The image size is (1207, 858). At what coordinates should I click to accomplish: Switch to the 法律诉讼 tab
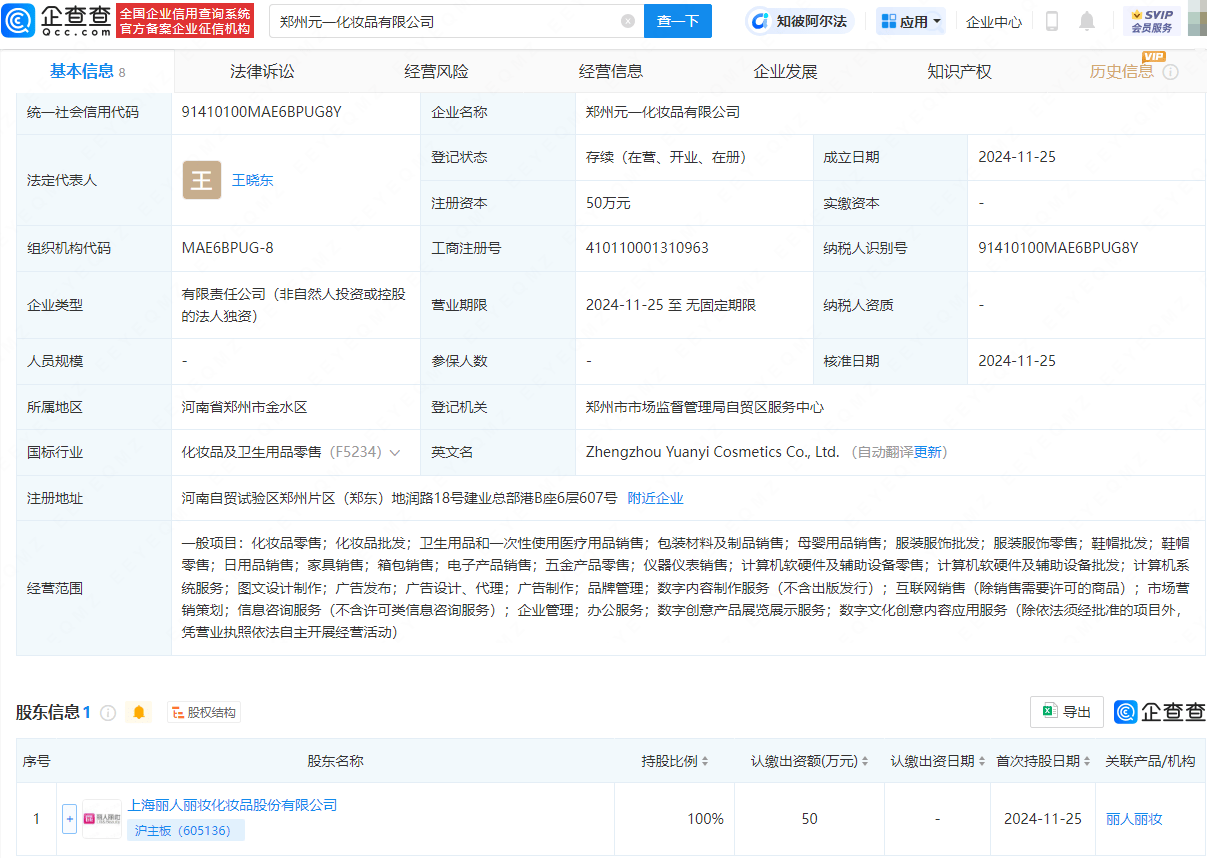pos(262,71)
